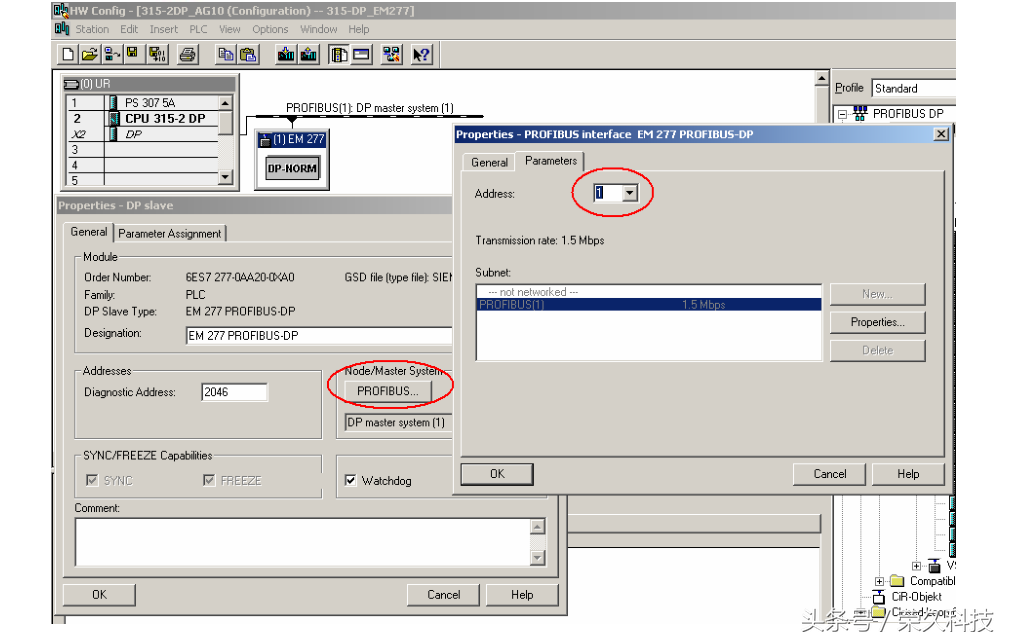Click the subnet Properties... button

[x=877, y=322]
